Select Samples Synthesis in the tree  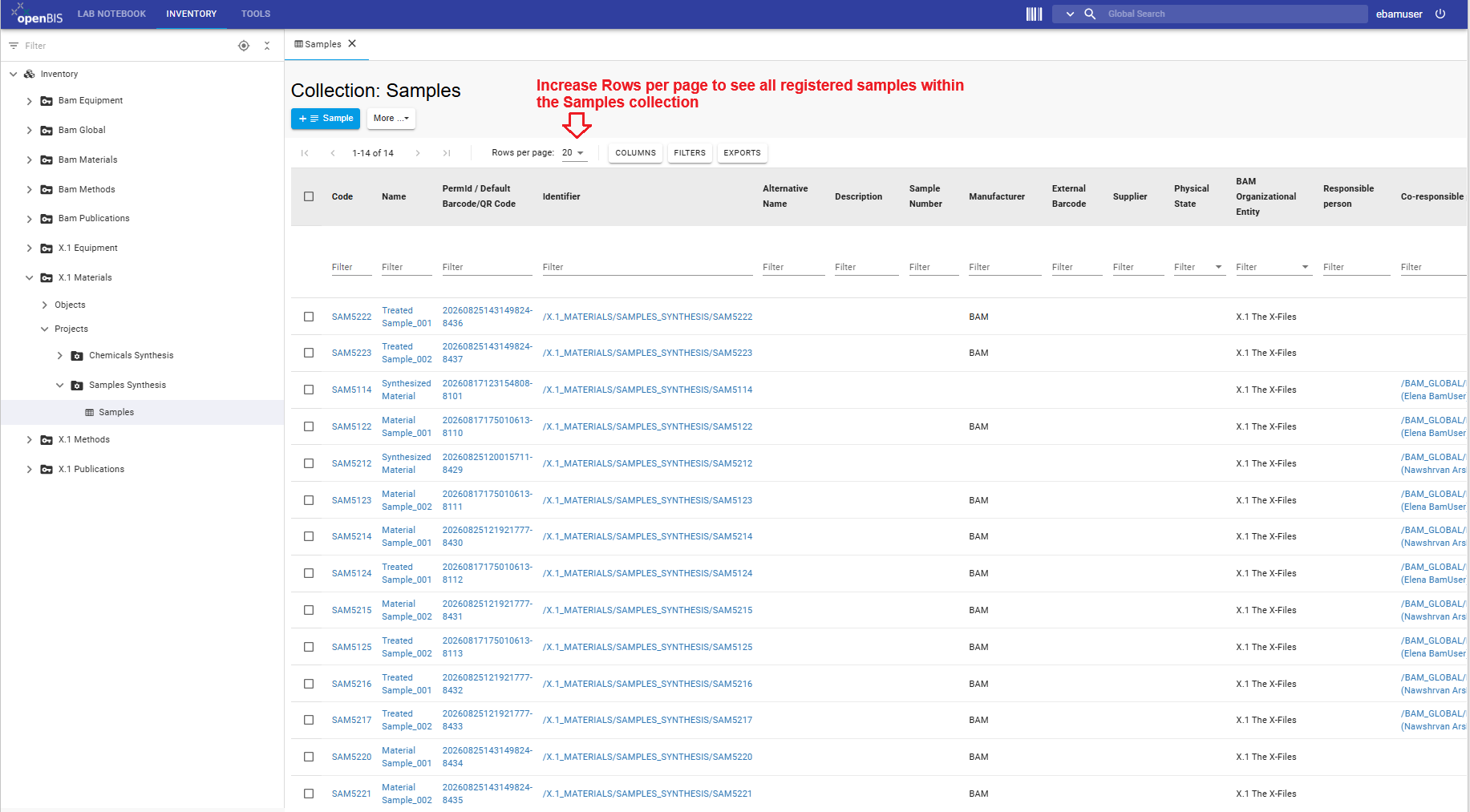tap(128, 386)
